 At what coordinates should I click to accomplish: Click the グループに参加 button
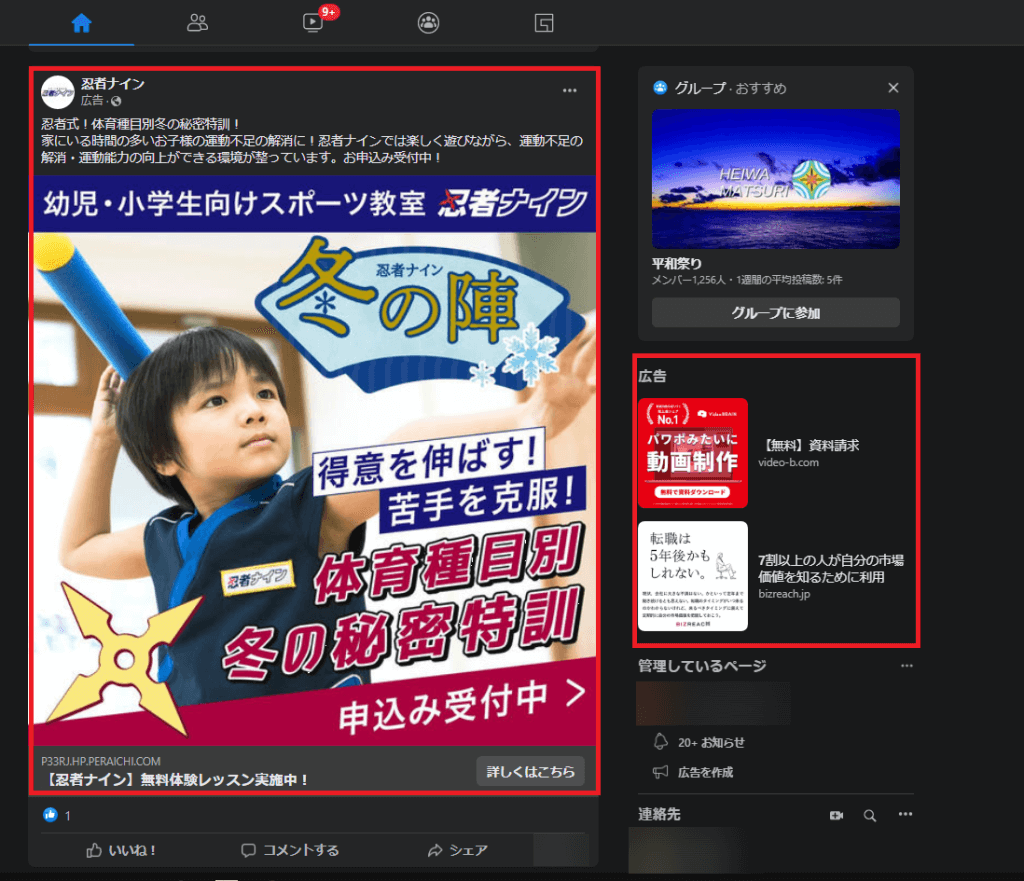coord(776,313)
